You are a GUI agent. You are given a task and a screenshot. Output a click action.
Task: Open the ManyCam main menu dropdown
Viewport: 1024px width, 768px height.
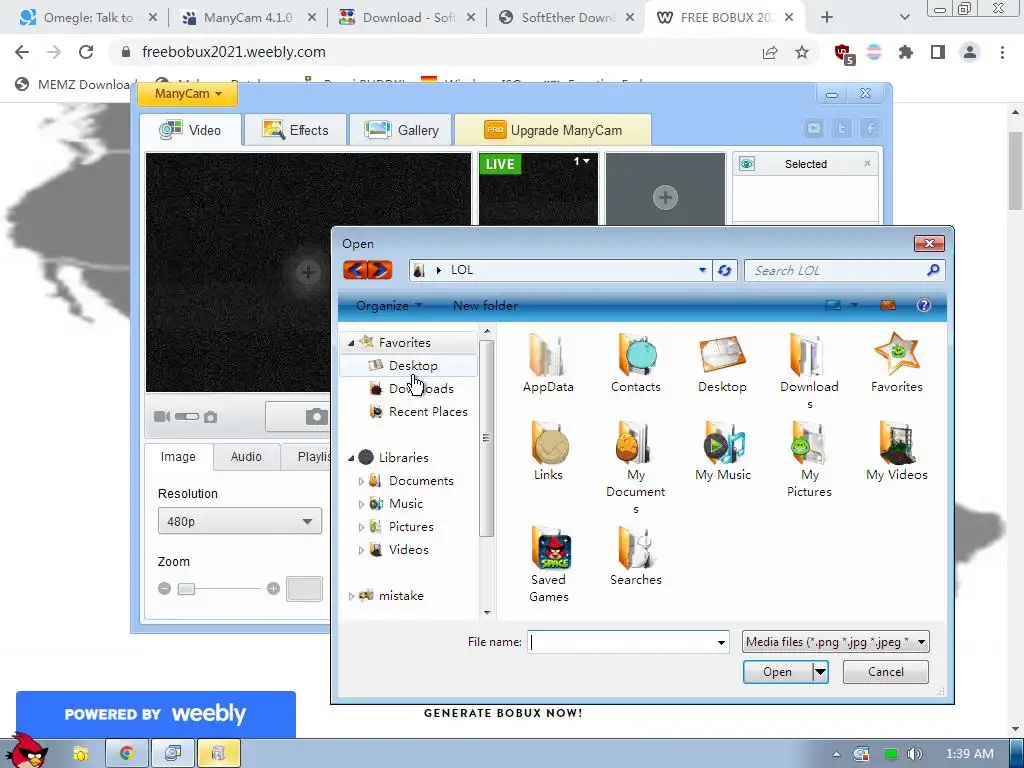pos(187,93)
